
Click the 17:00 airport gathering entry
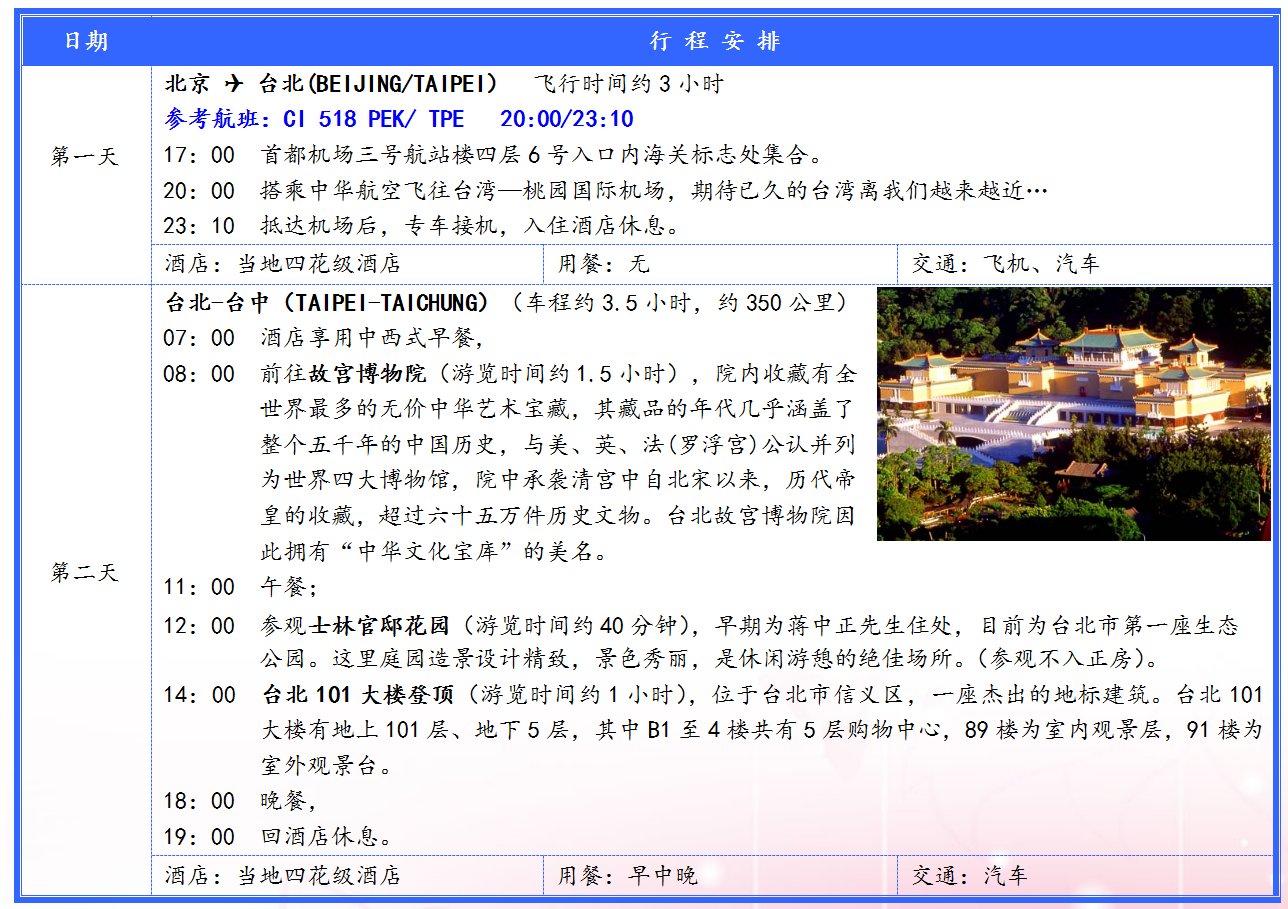pos(492,155)
